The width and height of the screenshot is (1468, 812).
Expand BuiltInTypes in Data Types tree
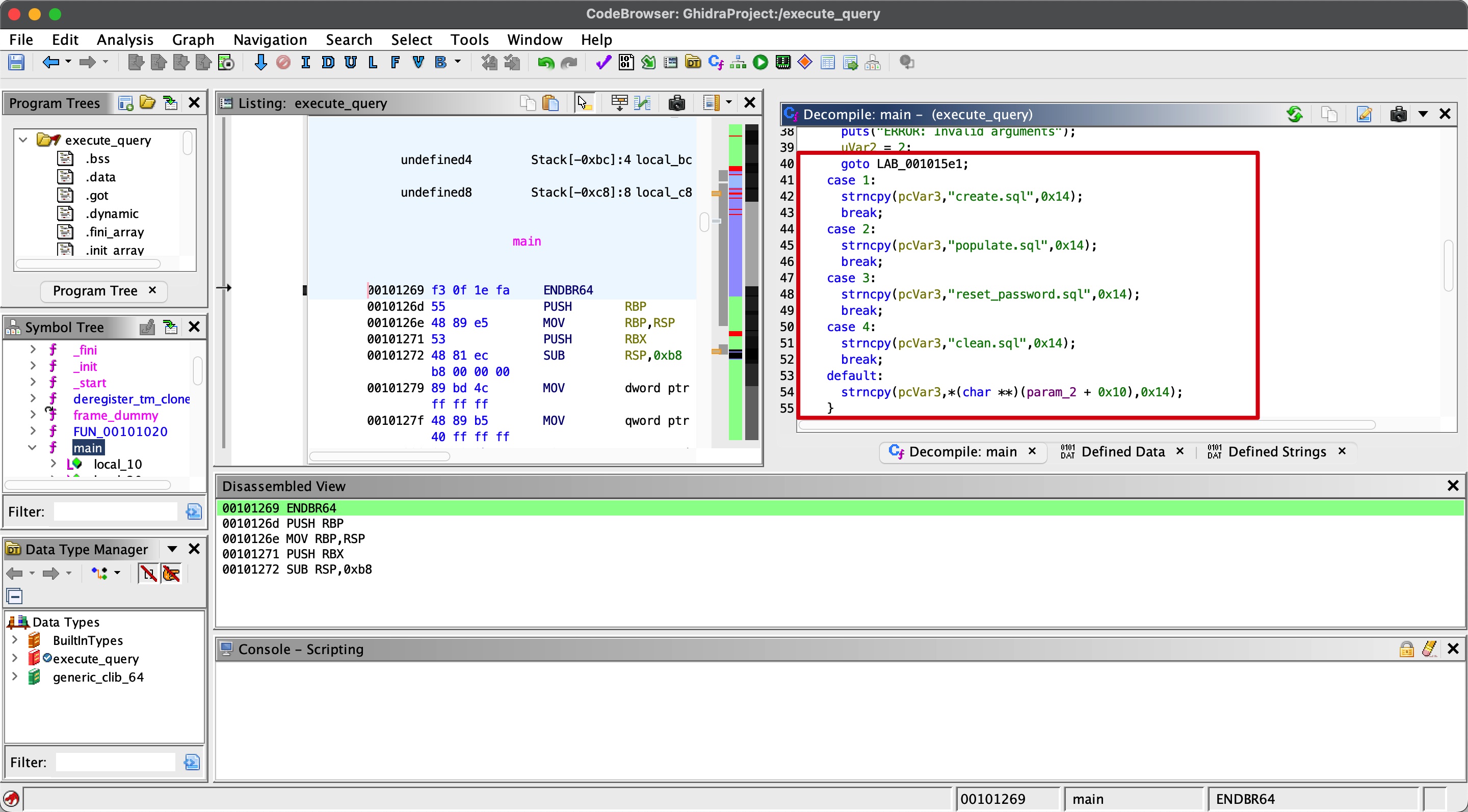tap(15, 640)
